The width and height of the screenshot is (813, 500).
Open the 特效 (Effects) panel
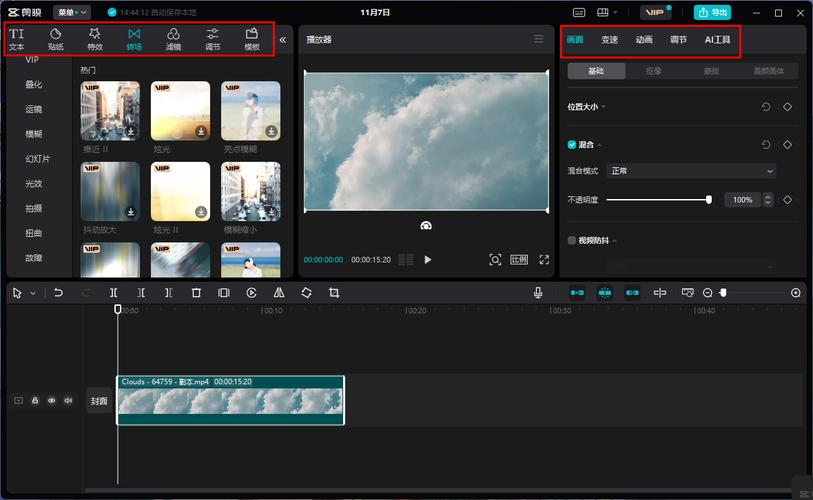95,39
